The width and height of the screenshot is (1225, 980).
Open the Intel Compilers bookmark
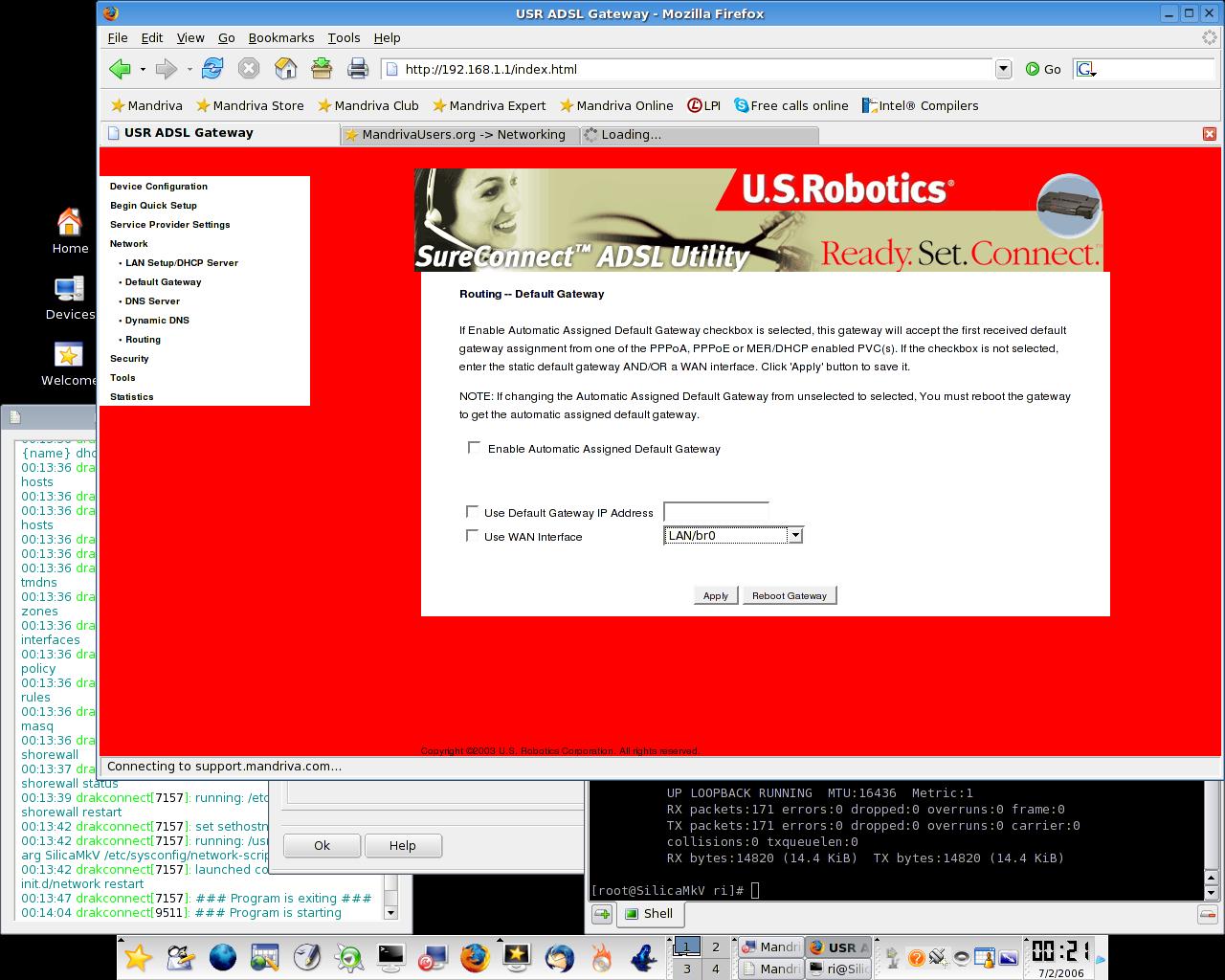[920, 105]
